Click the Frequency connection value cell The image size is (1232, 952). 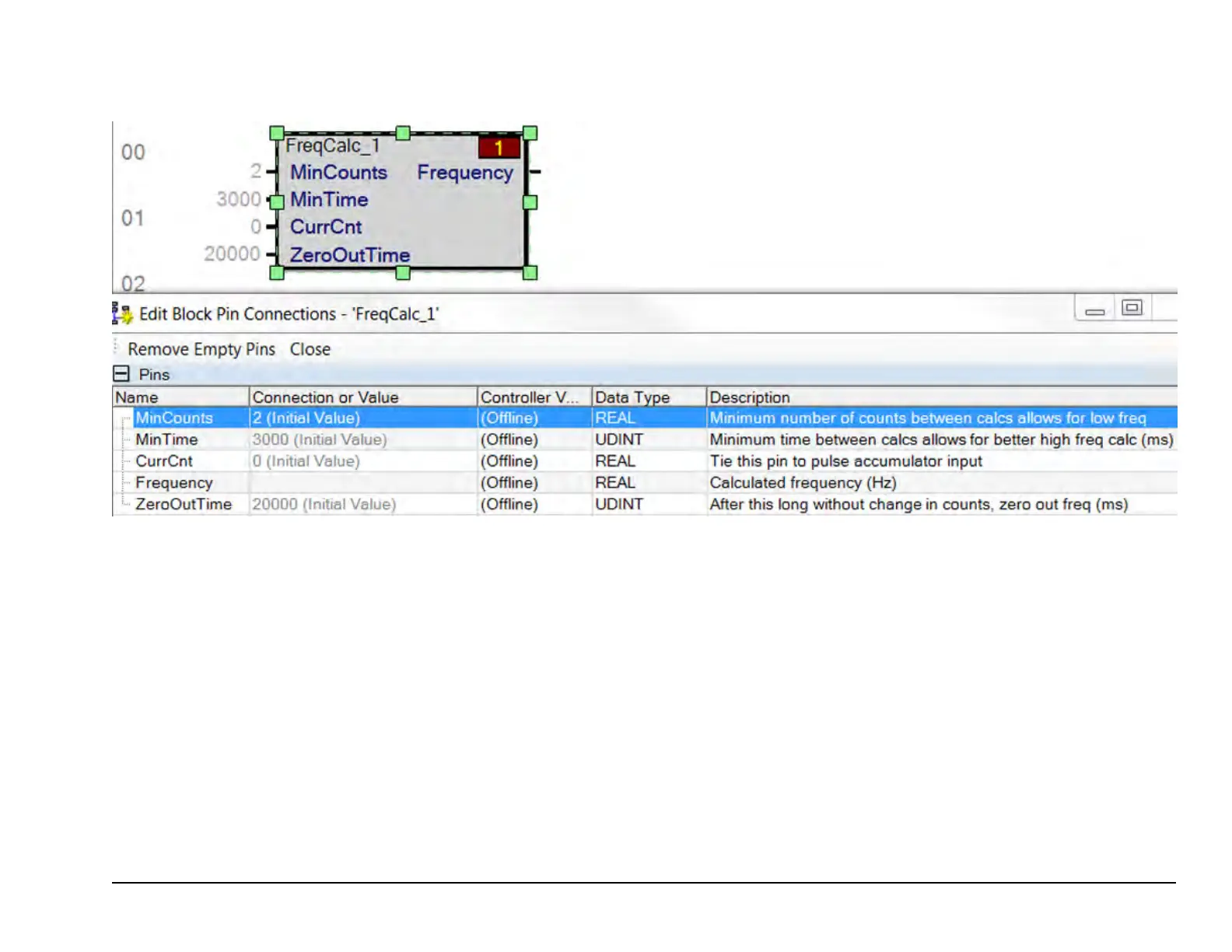[x=362, y=483]
